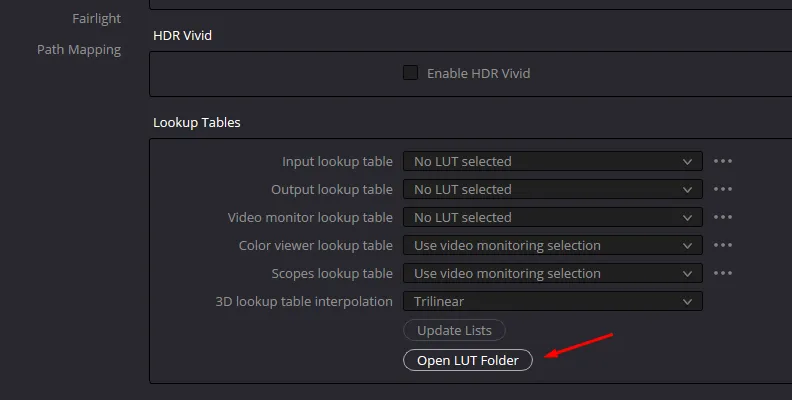The height and width of the screenshot is (400, 792).
Task: Expand Color viewer lookup table dropdown
Action: click(553, 245)
